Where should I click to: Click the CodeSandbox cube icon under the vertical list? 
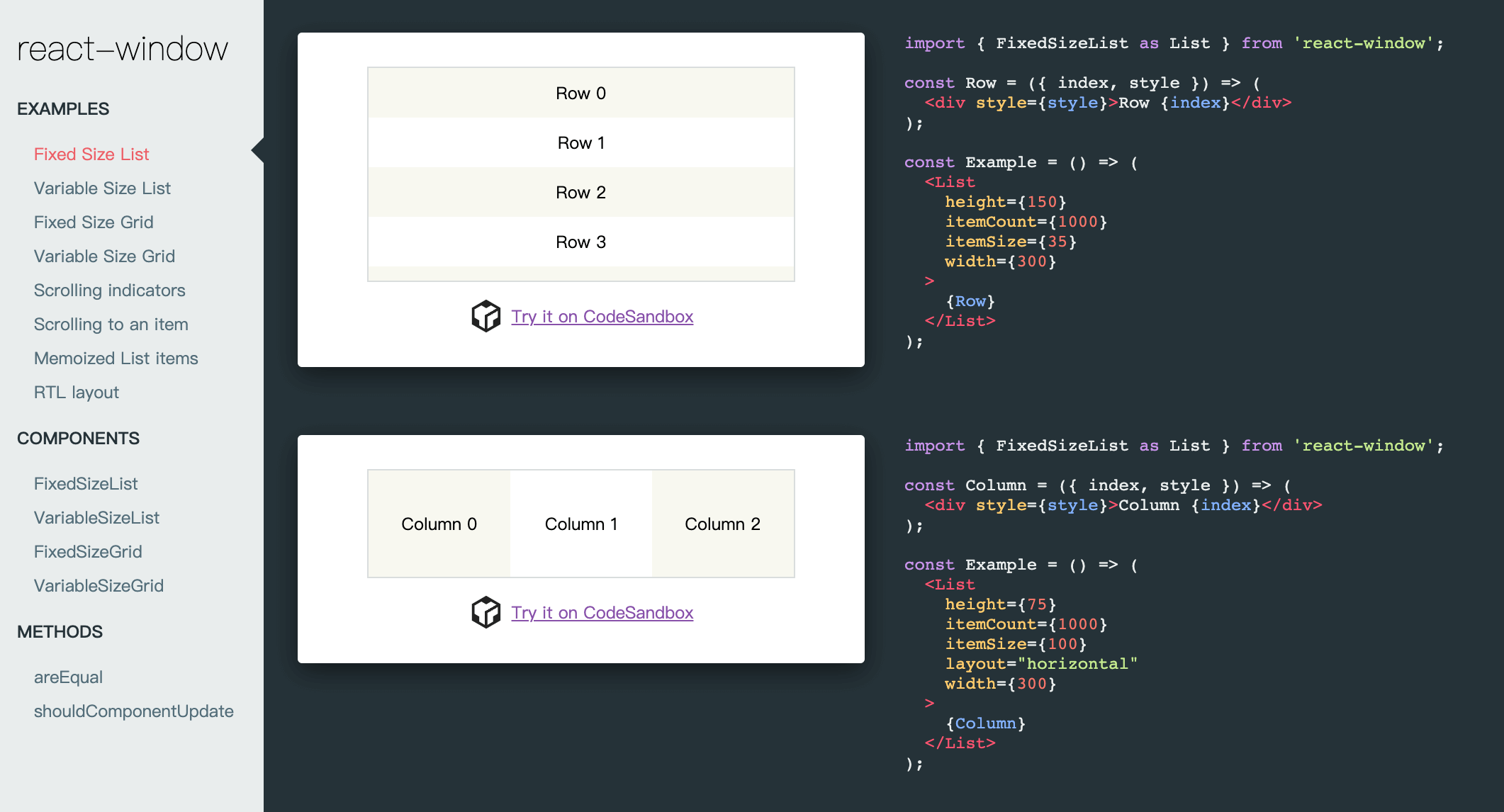click(x=486, y=316)
